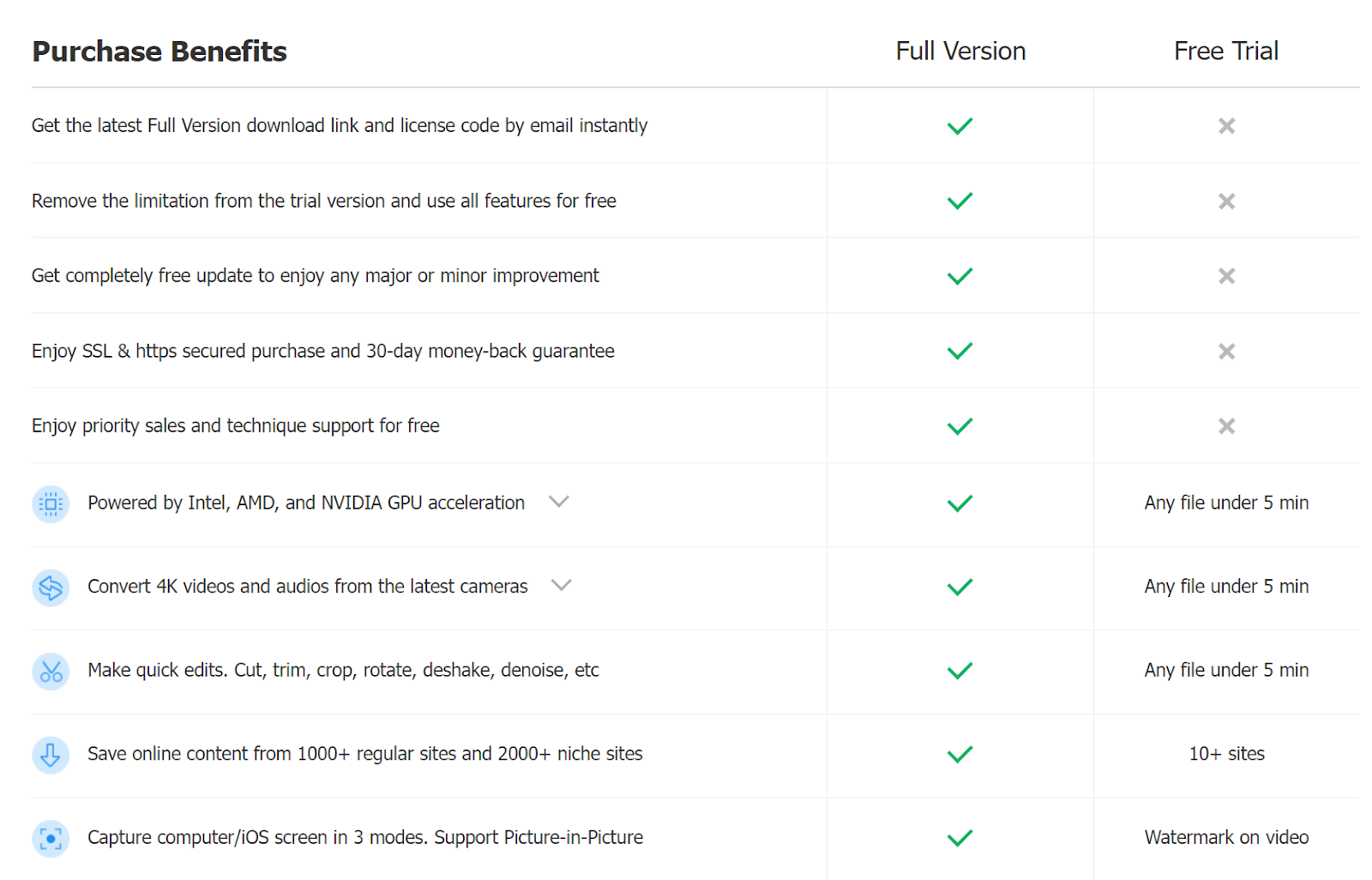Open Powered by Intel, AMD, NVIDIA row text
Viewport: 1372px width, 880px height.
coord(306,503)
